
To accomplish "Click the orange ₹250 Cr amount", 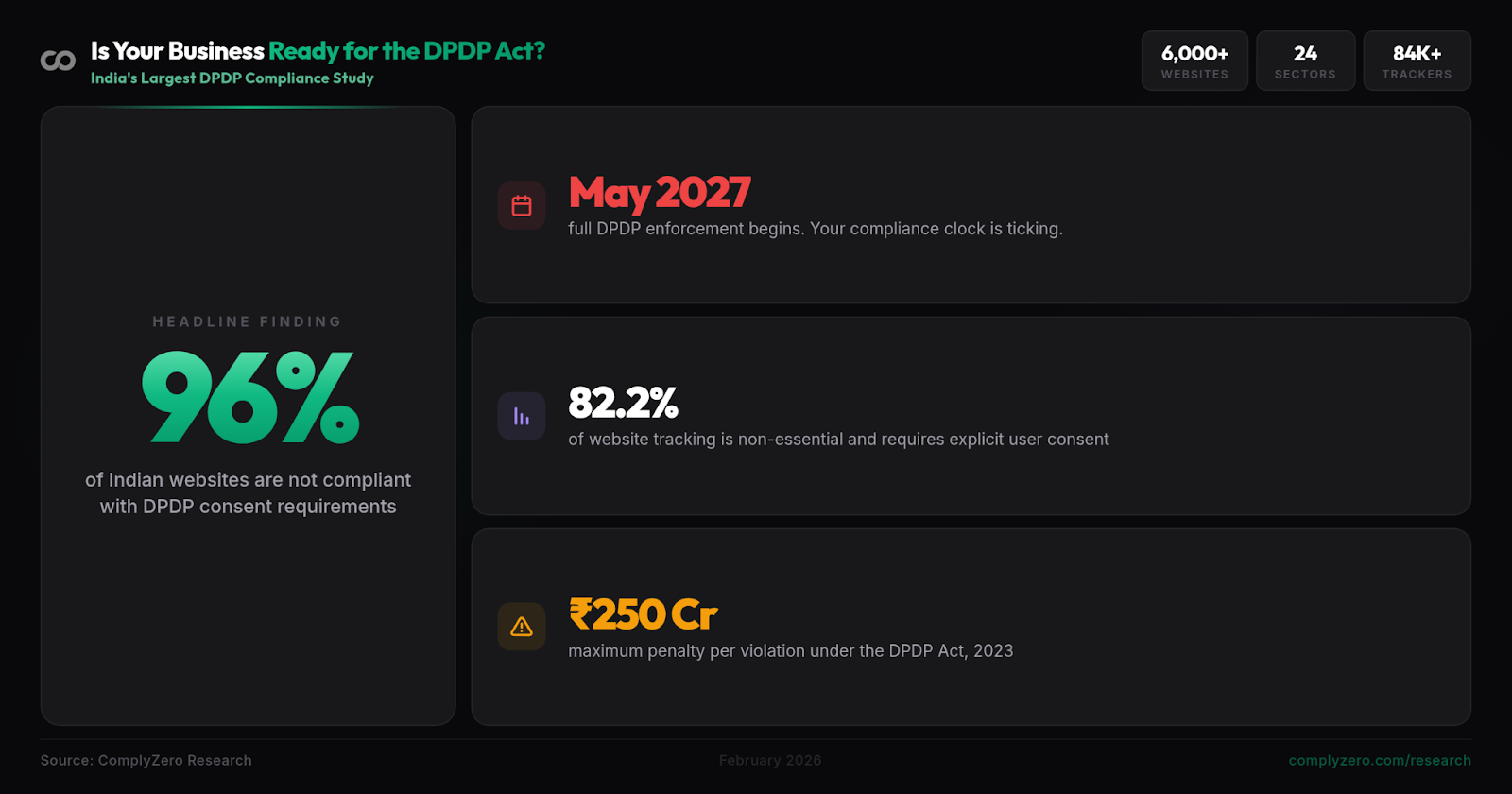I will click(x=643, y=614).
